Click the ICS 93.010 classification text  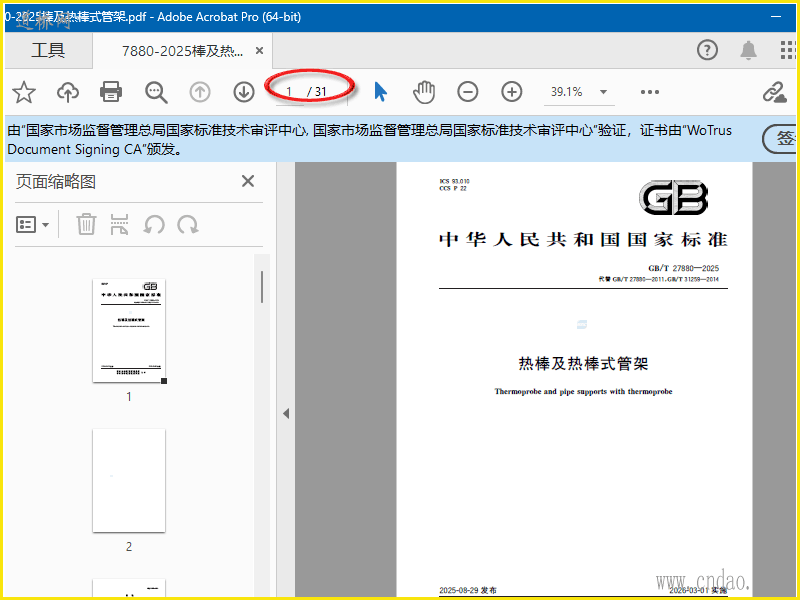(x=454, y=181)
